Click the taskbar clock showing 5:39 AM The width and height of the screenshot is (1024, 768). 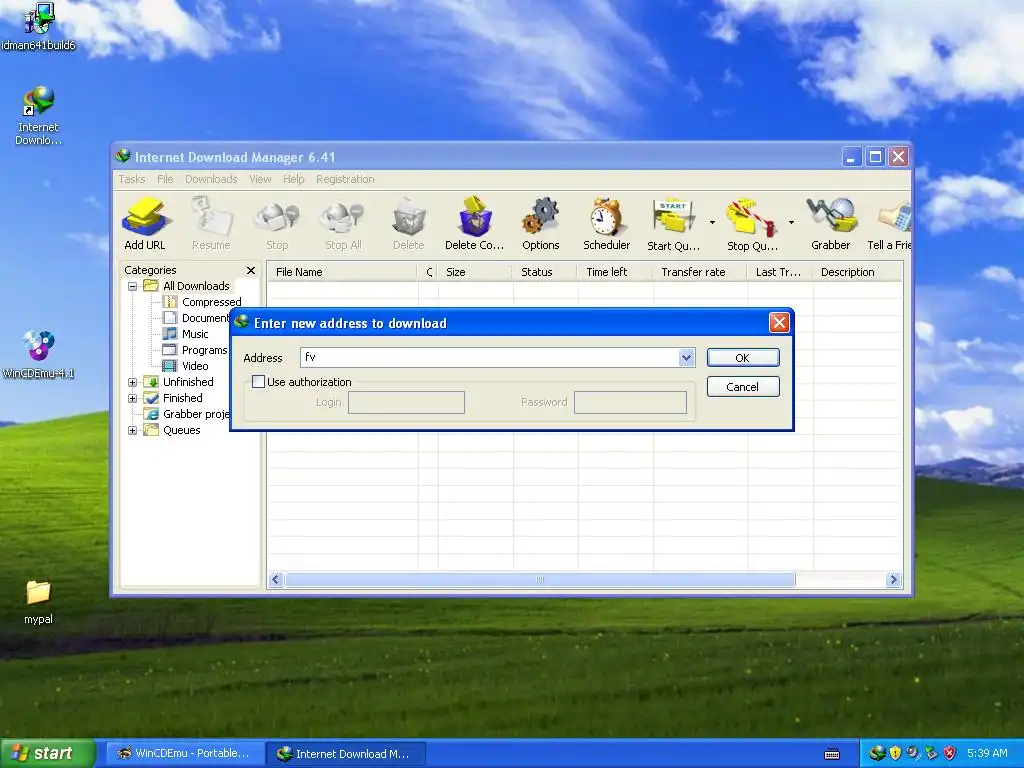(987, 753)
